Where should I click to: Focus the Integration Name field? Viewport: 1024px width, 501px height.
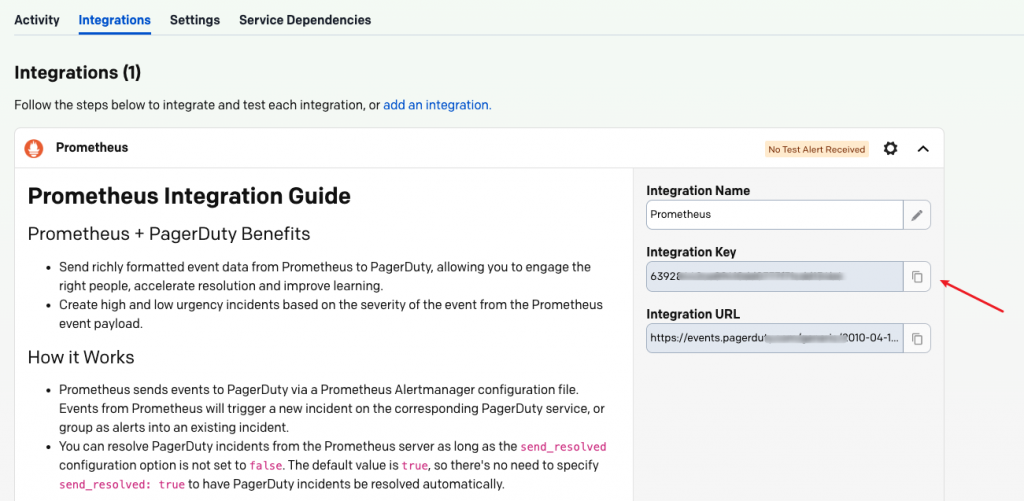pyautogui.click(x=775, y=215)
